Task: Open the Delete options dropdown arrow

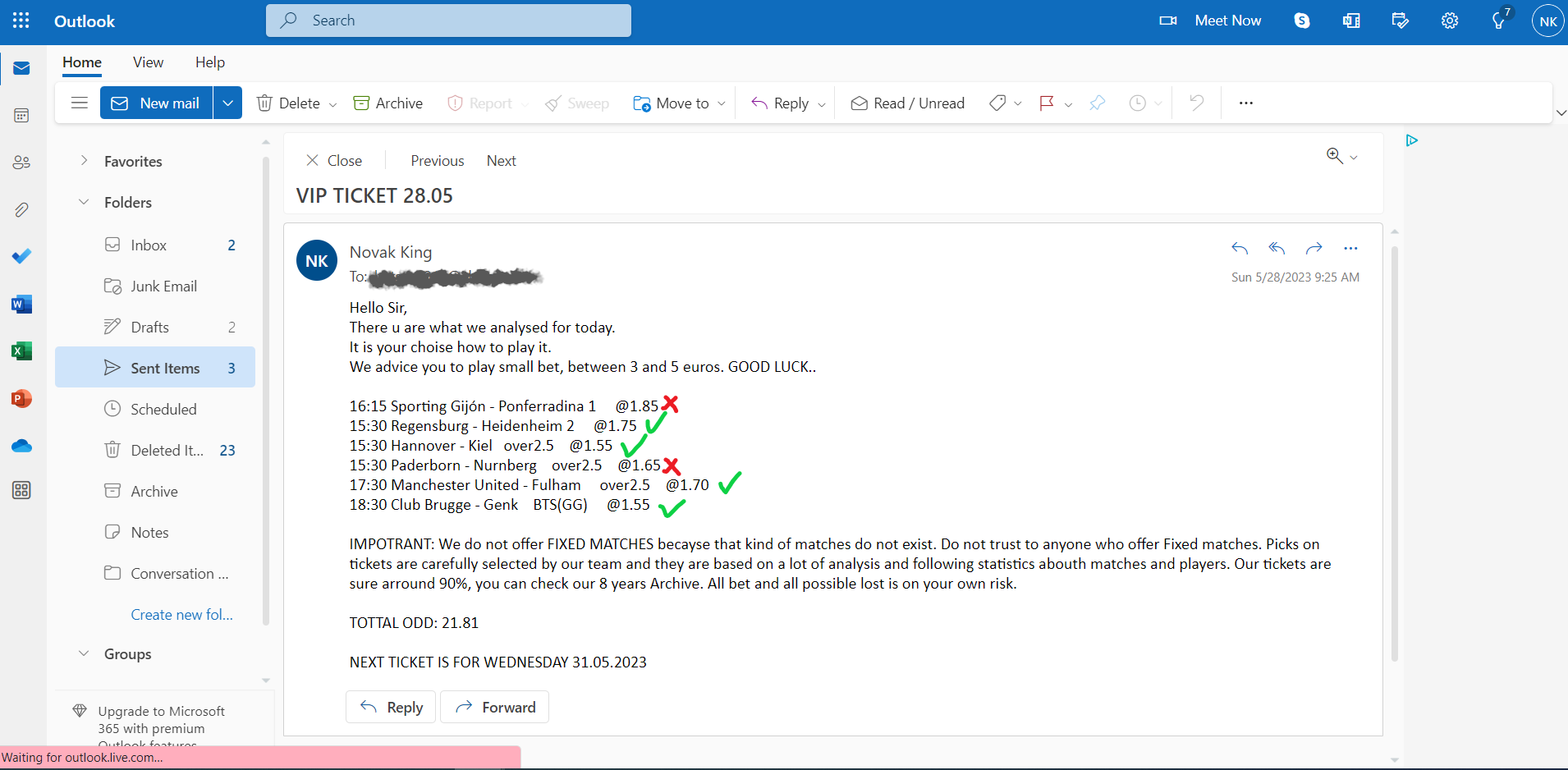Action: 332,104
